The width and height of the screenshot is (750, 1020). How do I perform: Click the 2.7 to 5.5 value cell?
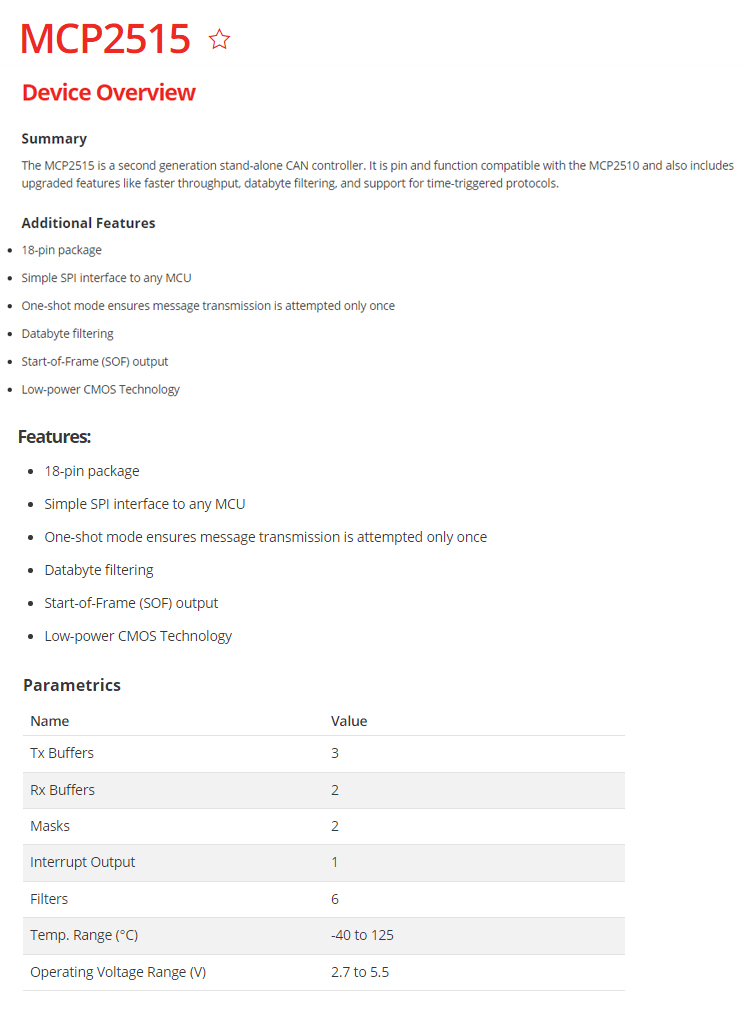click(x=357, y=972)
